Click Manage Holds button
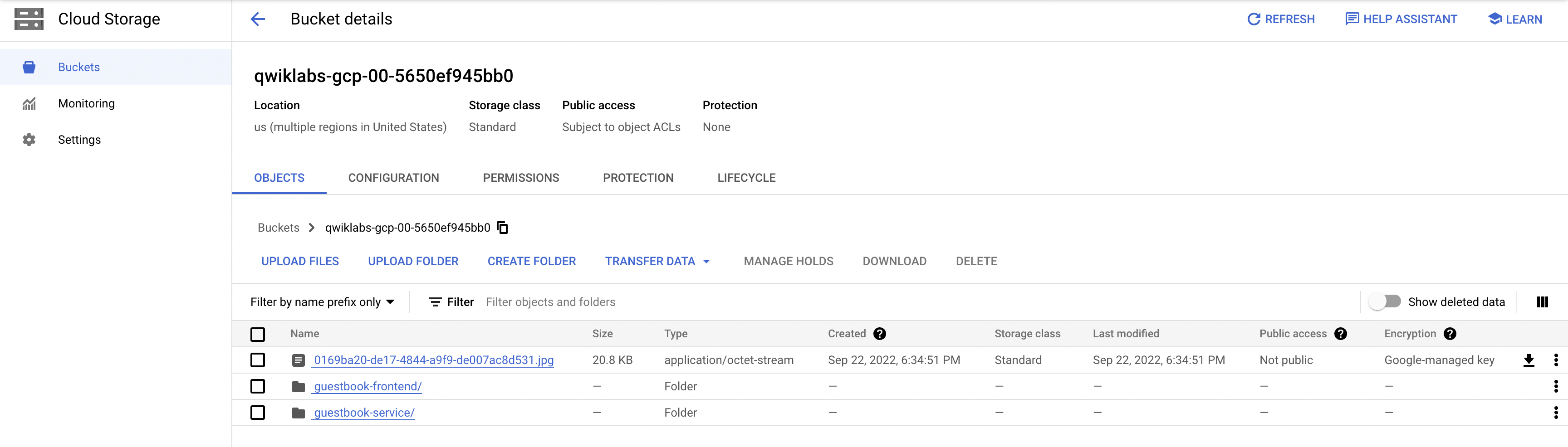Viewport: 1568px width, 447px height. 788,262
